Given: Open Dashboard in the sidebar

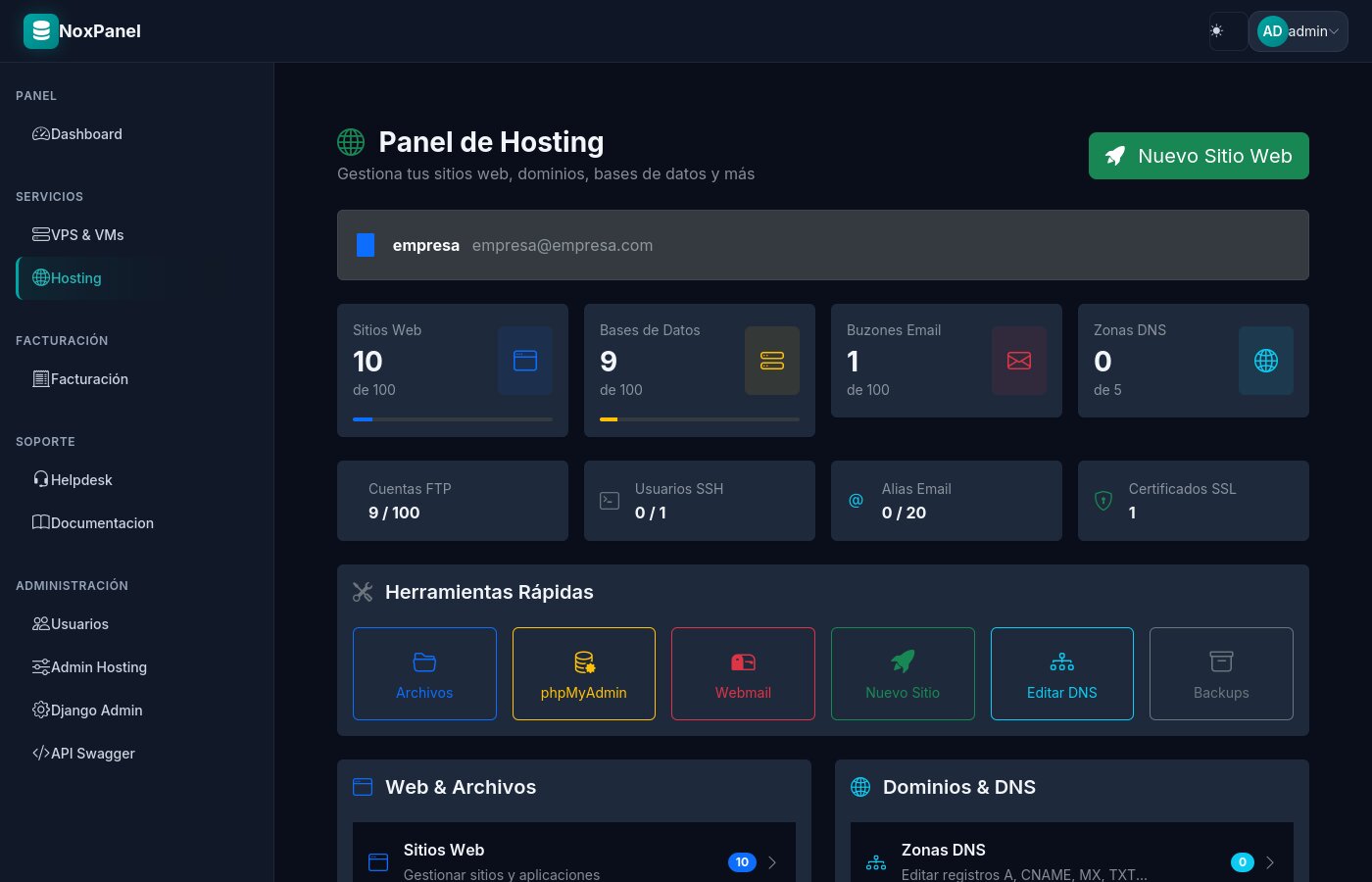Looking at the screenshot, I should (86, 134).
